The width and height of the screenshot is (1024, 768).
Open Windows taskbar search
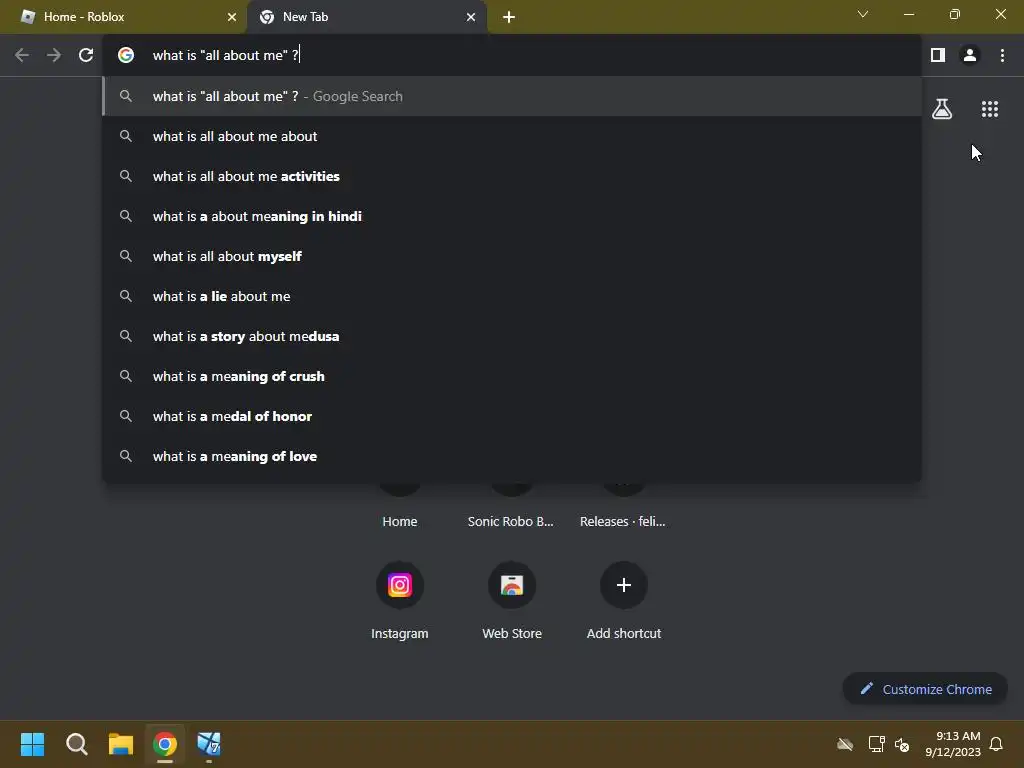(x=76, y=744)
